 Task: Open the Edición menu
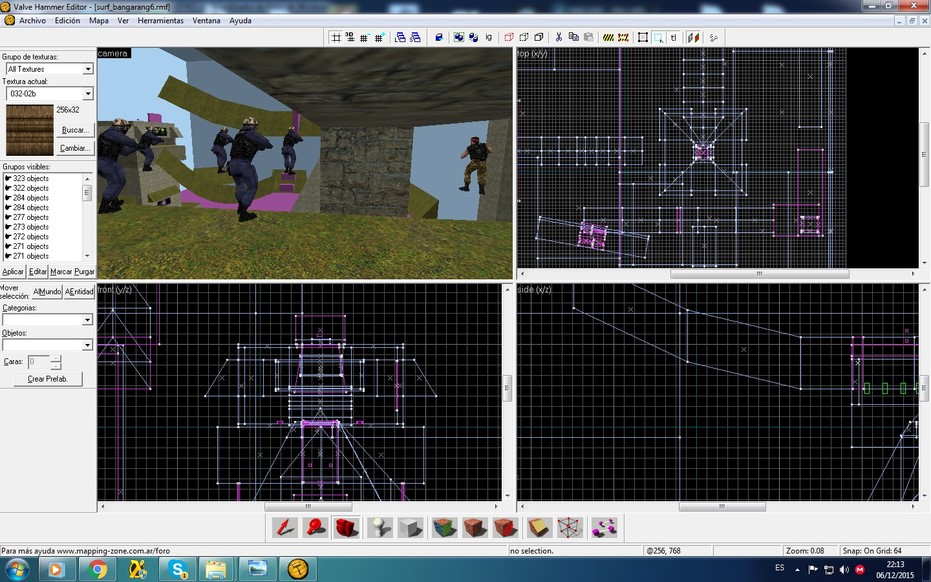point(67,20)
